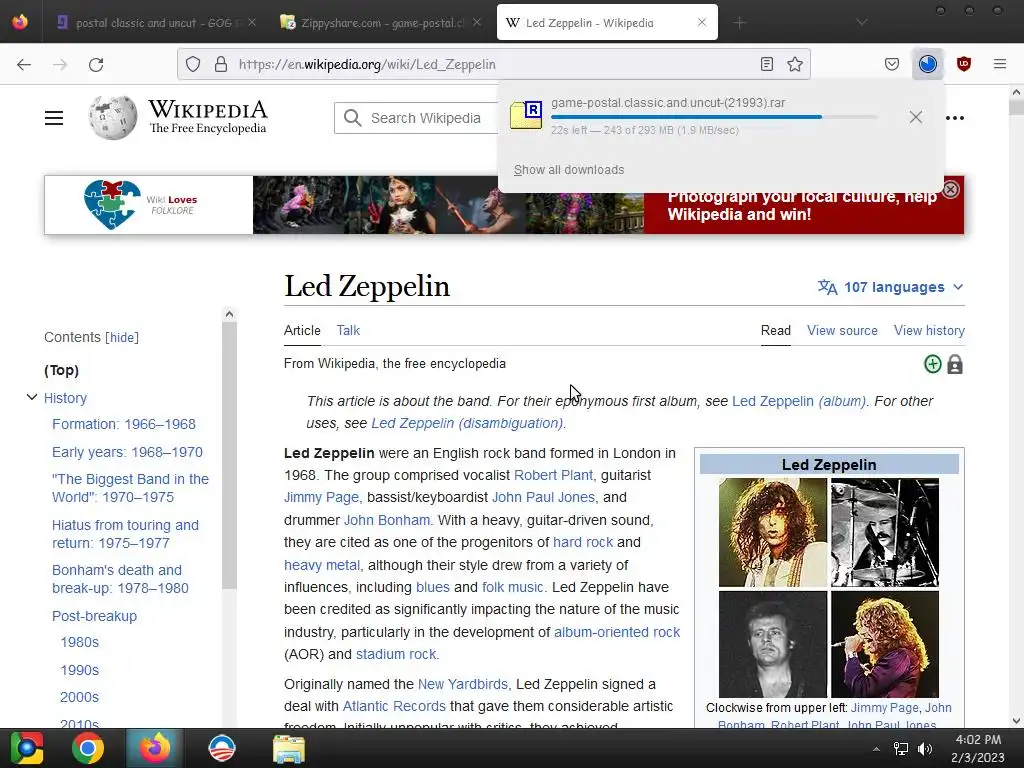Go back with the browser back arrow
This screenshot has width=1024, height=768.
pyautogui.click(x=24, y=64)
